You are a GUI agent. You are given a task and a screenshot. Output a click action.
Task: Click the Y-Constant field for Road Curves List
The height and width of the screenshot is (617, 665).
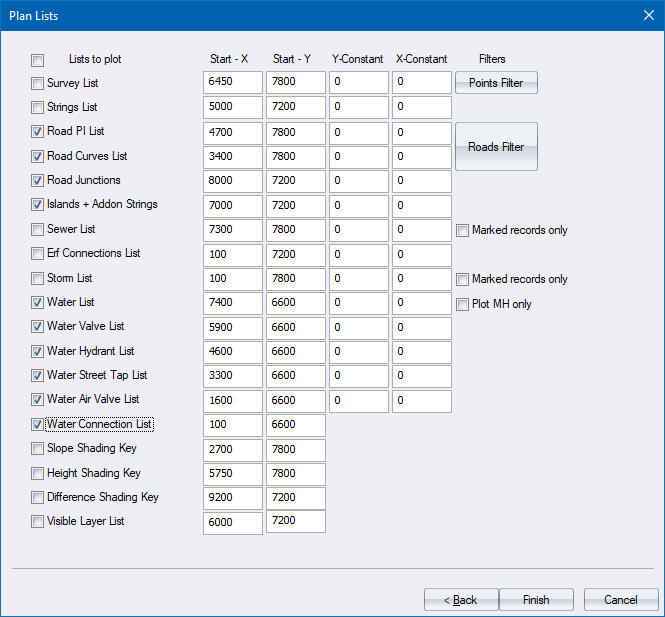pos(358,157)
